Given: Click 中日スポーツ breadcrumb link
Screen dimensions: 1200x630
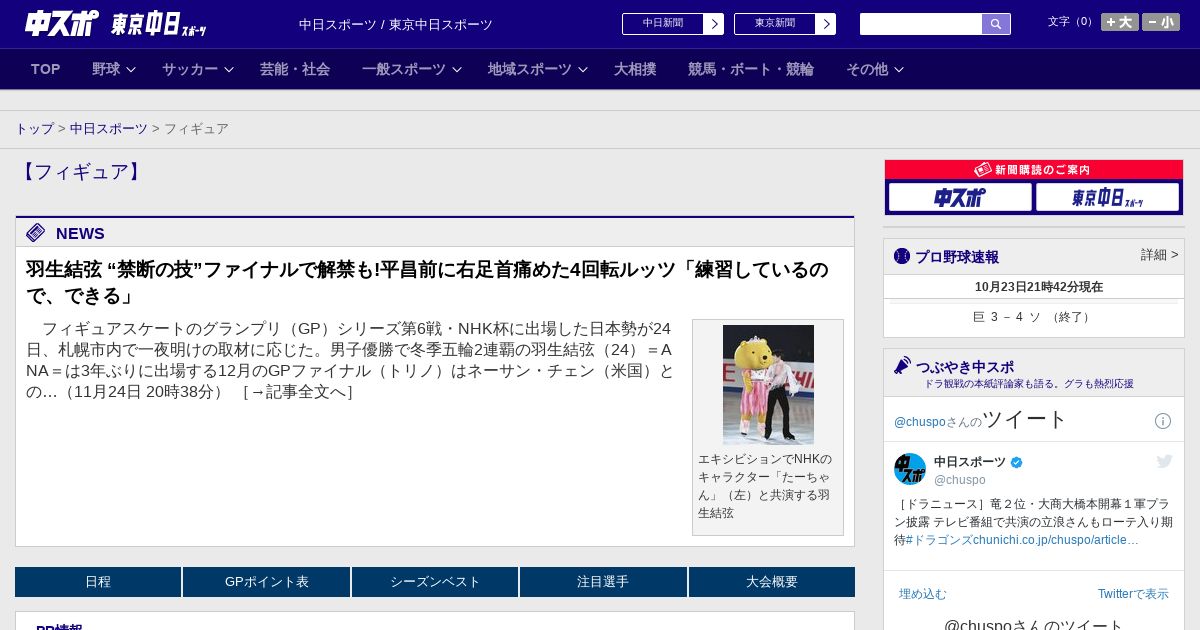Looking at the screenshot, I should [109, 128].
